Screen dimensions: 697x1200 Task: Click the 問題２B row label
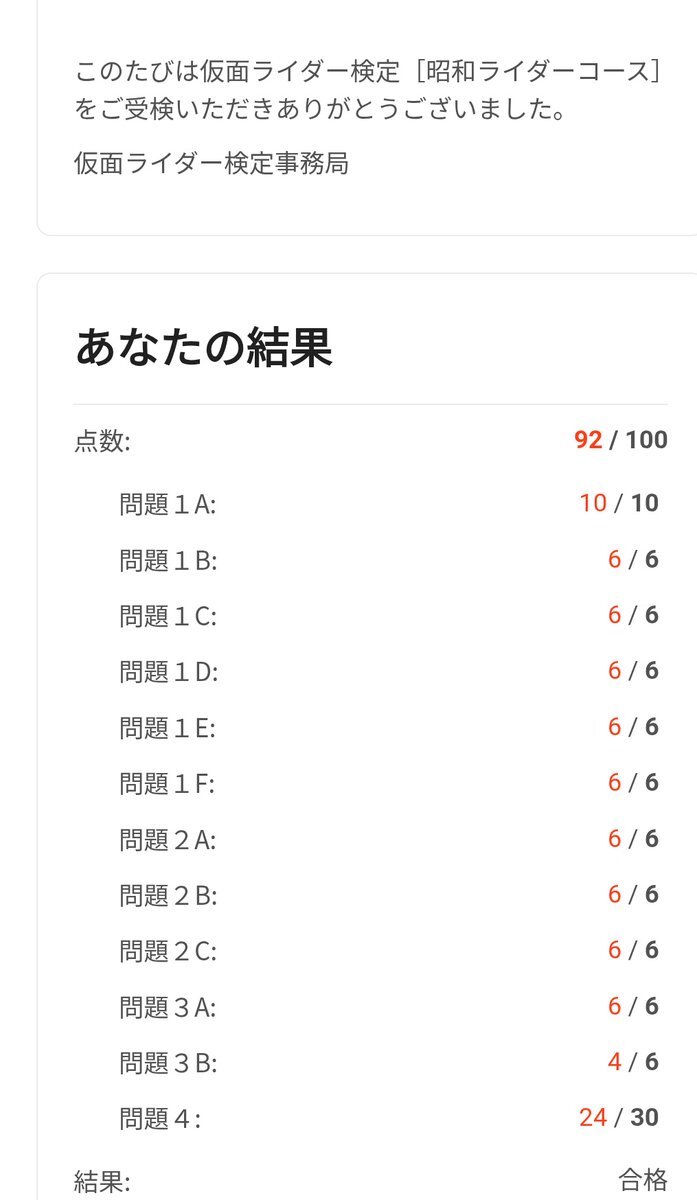[x=167, y=896]
